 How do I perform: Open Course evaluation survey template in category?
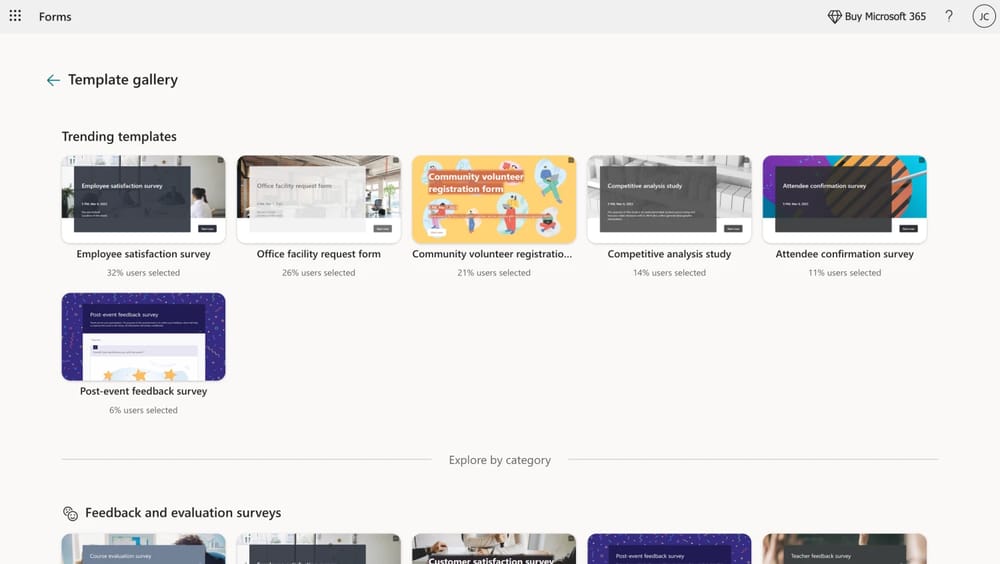[143, 549]
